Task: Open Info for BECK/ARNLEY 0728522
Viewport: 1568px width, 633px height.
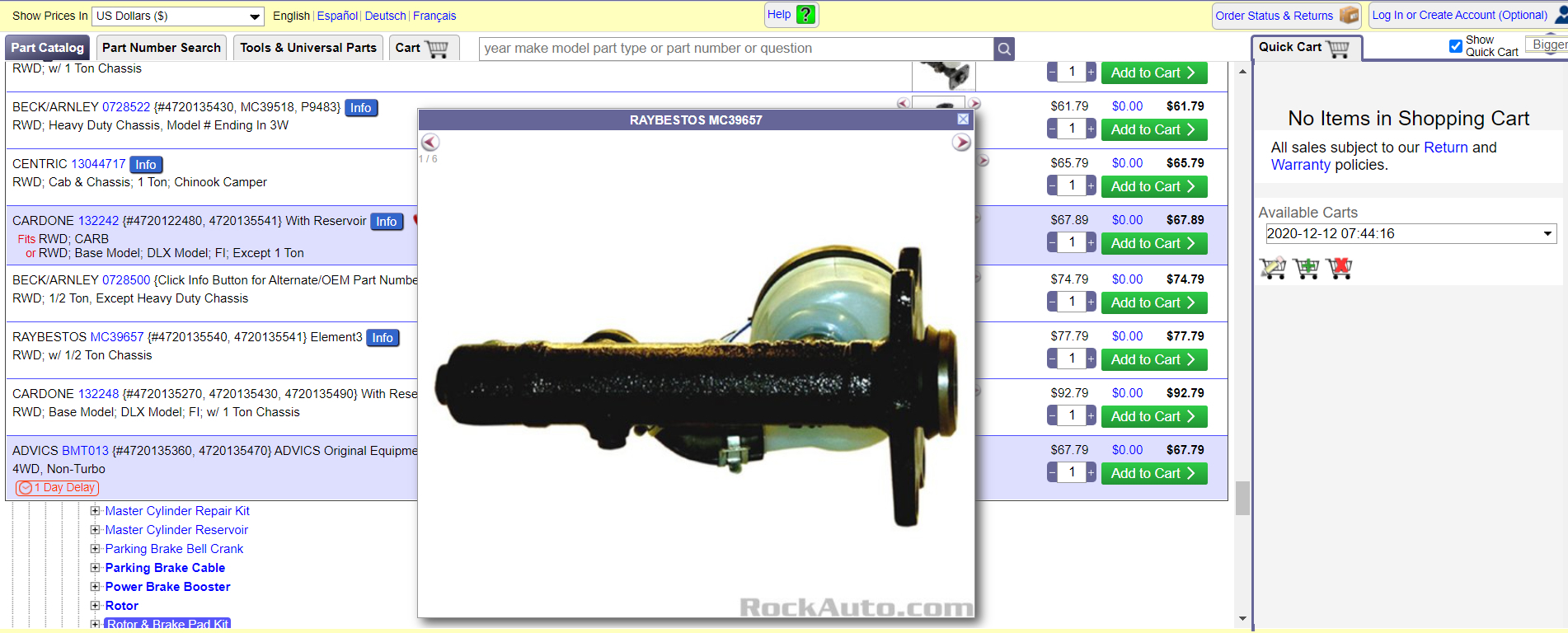Action: pos(361,108)
